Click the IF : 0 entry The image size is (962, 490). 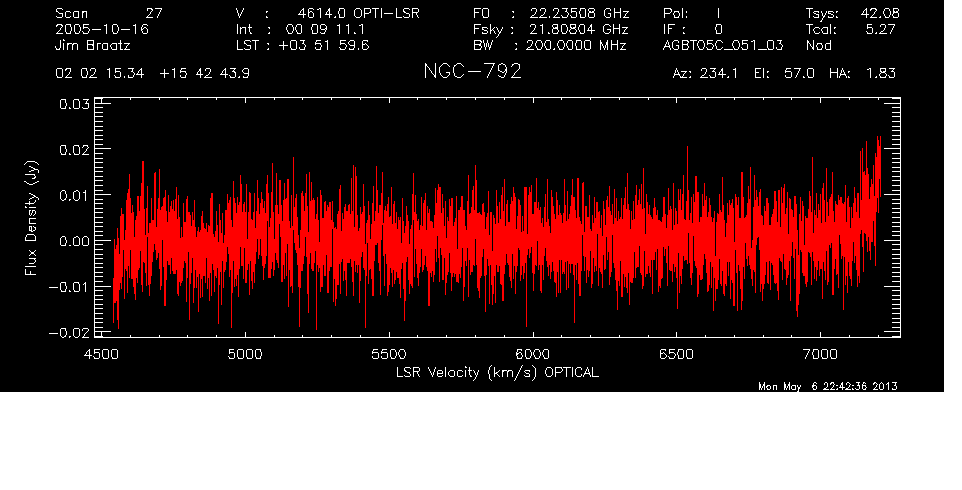(693, 29)
